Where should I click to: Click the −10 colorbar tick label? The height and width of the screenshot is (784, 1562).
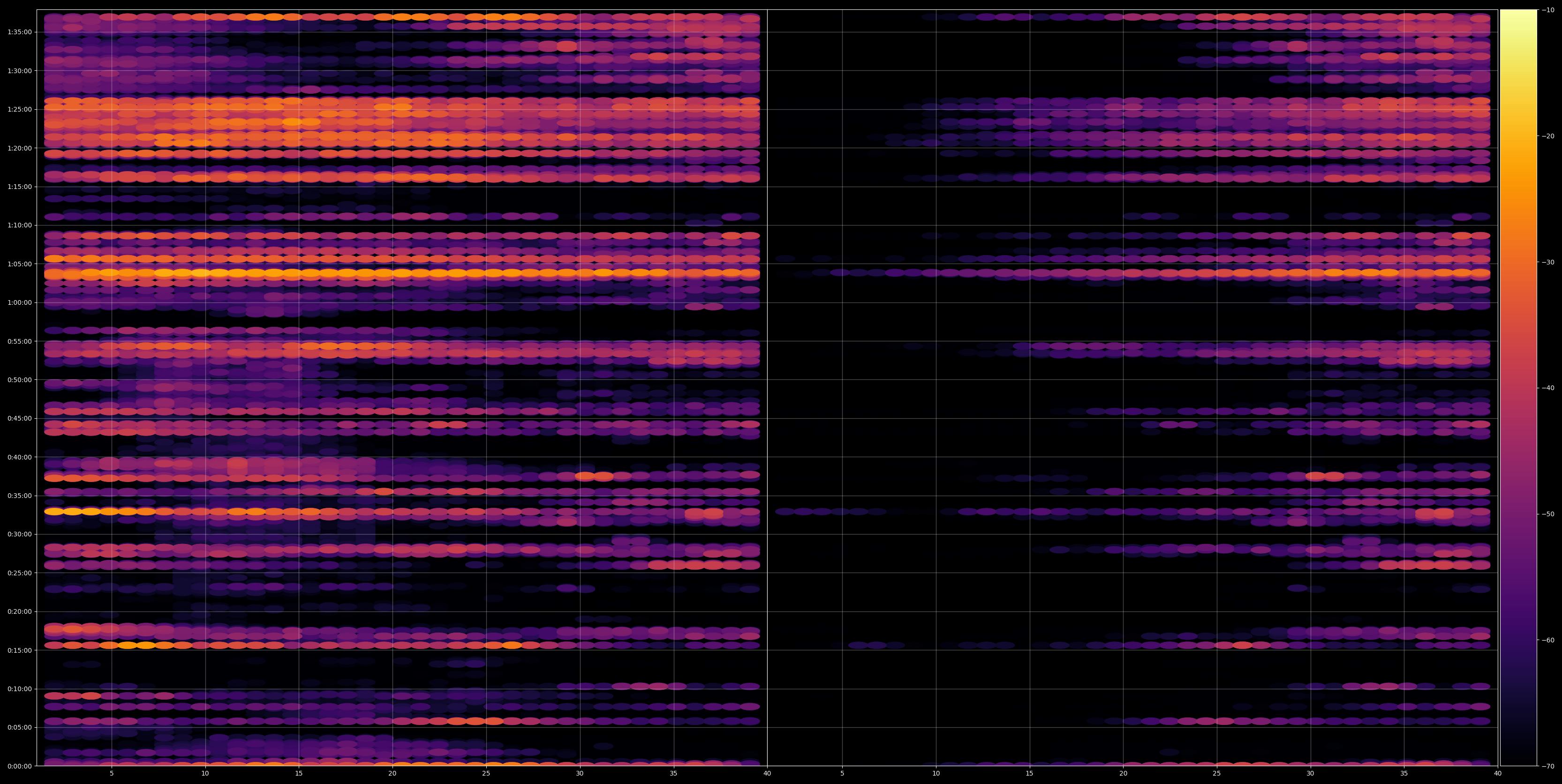[x=1548, y=10]
